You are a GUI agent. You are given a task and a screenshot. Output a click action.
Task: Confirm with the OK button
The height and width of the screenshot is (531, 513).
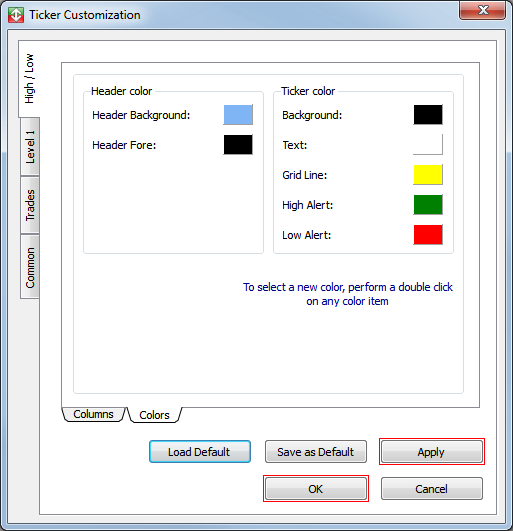point(316,489)
